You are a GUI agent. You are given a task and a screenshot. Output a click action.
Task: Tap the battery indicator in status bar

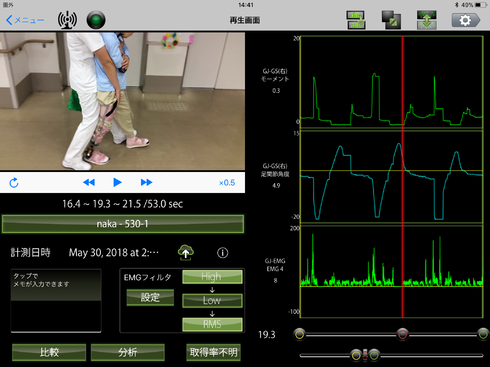(481, 5)
